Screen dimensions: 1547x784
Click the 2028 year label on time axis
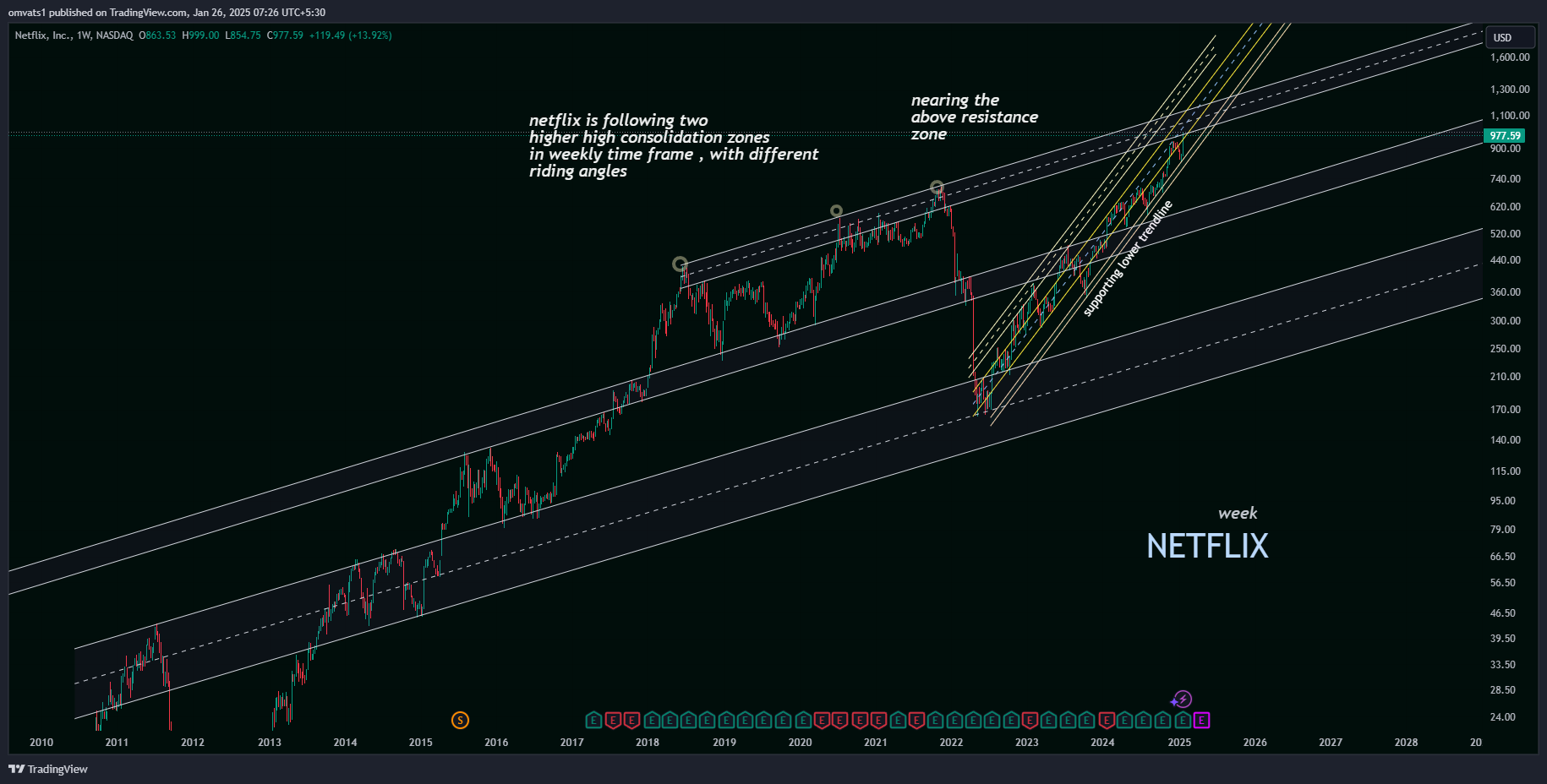click(x=1407, y=743)
